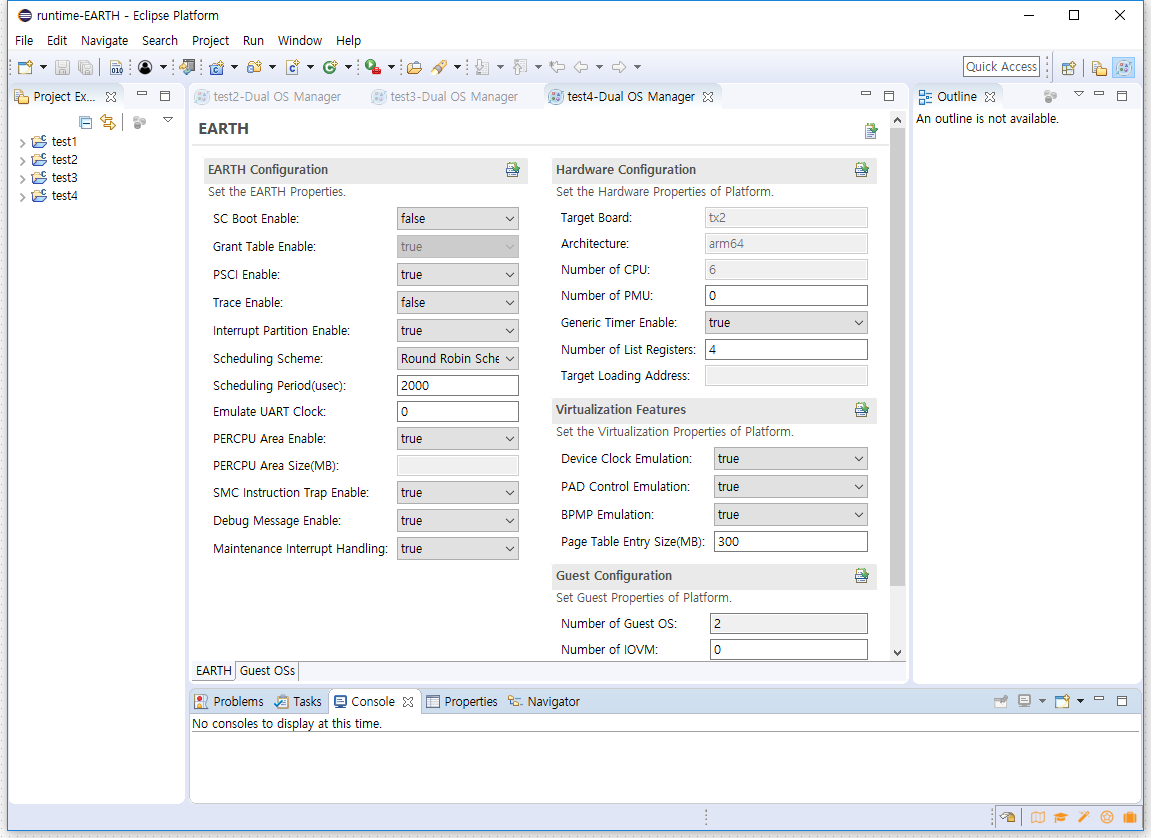Expand the test4 project in explorer
The image size is (1151, 838).
point(23,197)
